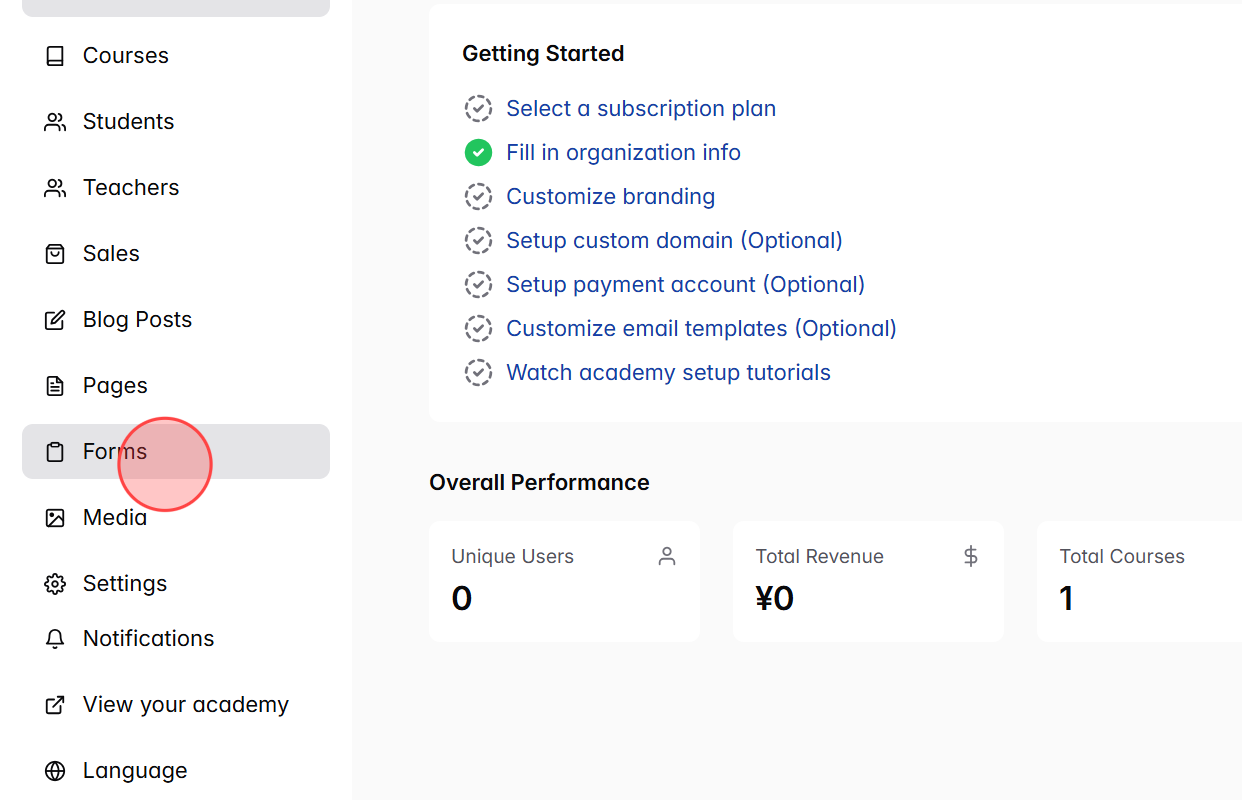Open the Courses section via its book icon
1242x800 pixels.
point(55,55)
